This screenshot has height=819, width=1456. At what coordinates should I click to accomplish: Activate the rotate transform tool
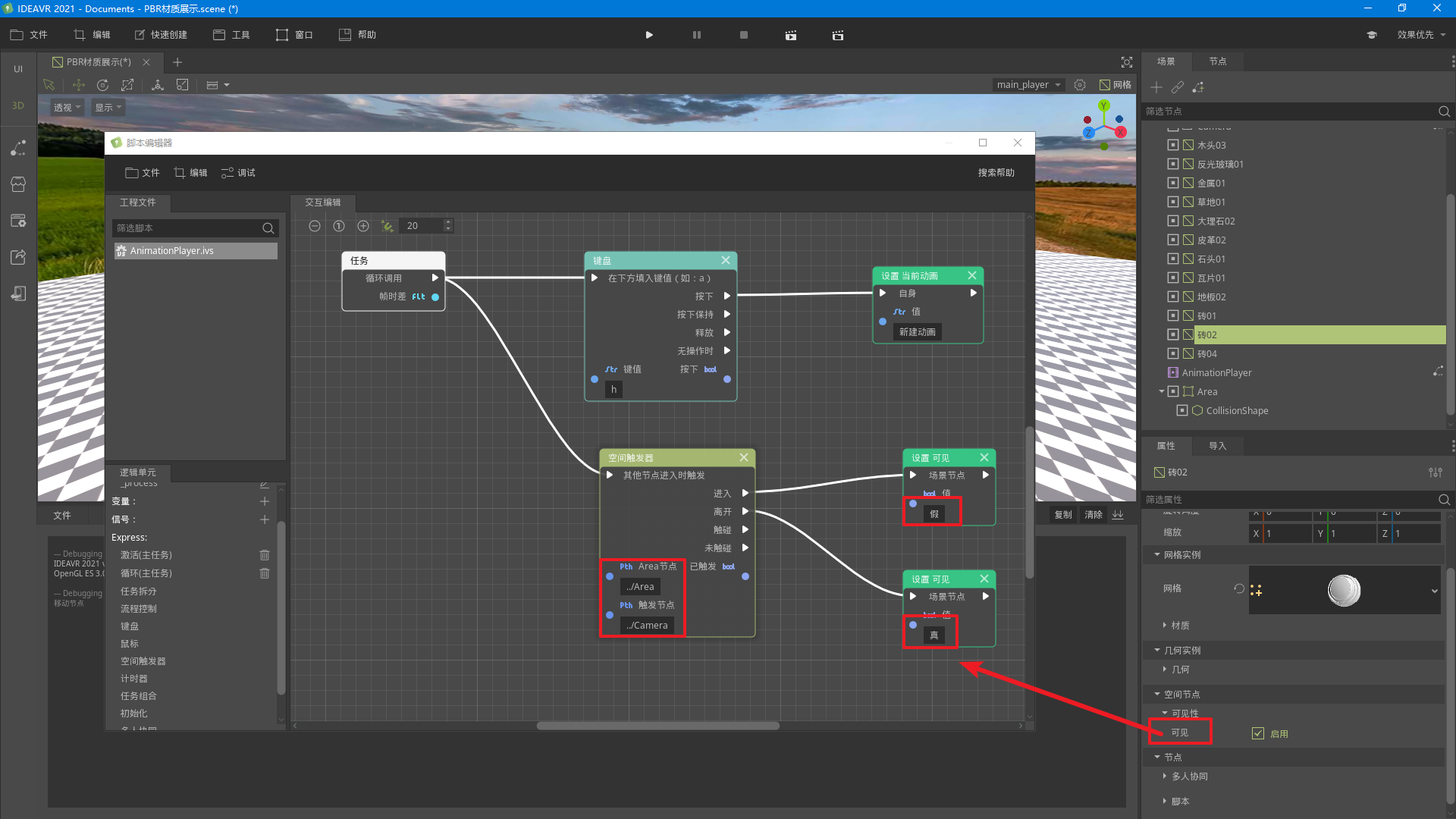(x=103, y=85)
